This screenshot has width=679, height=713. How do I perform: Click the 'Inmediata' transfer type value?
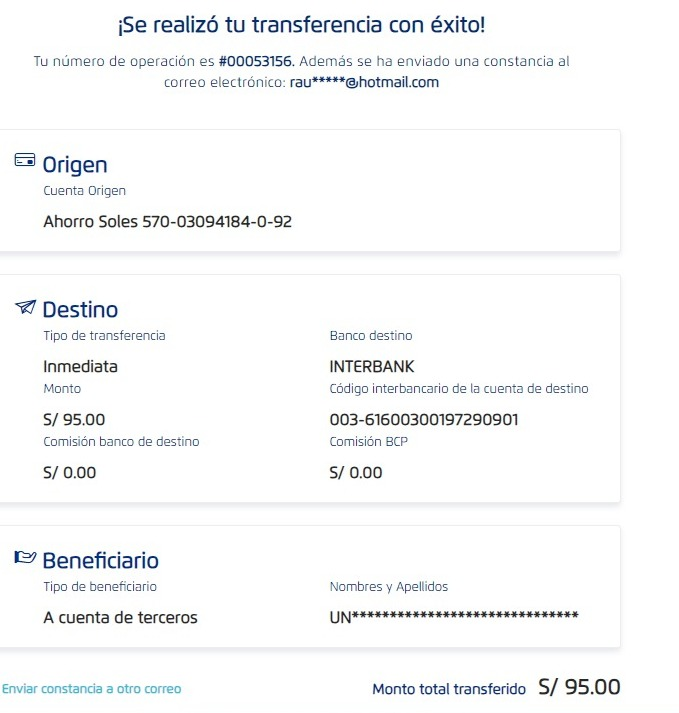click(80, 366)
